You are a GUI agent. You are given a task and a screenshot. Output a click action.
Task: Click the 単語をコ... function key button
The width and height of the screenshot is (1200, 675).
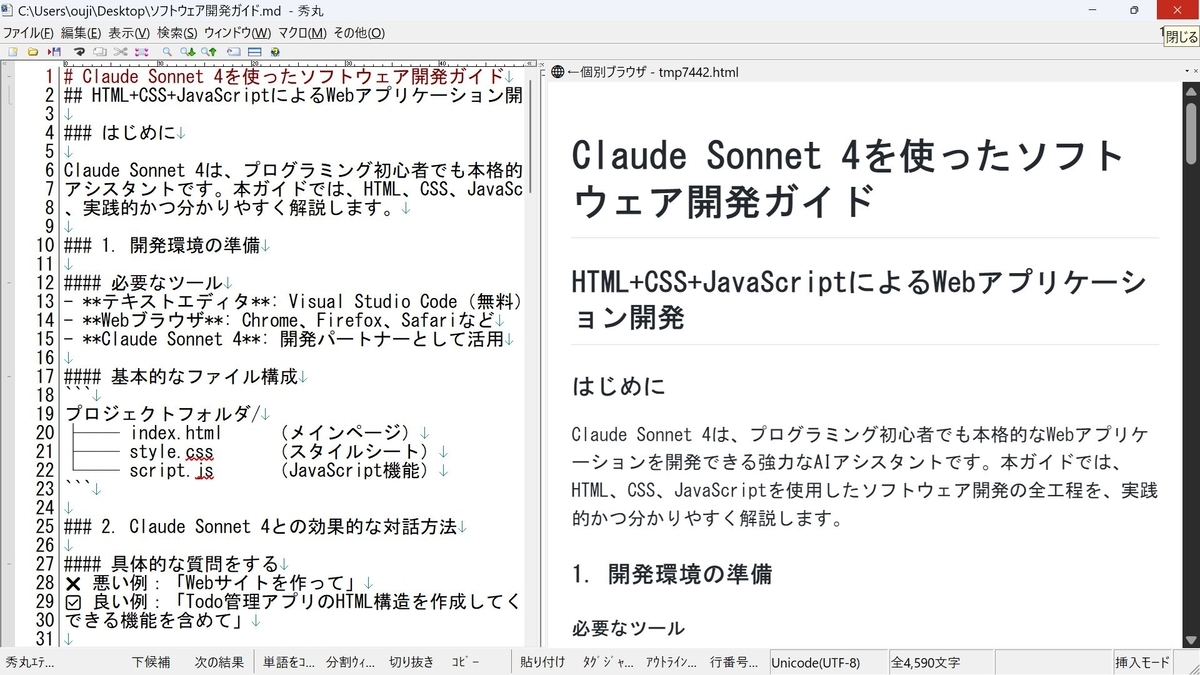click(x=289, y=662)
